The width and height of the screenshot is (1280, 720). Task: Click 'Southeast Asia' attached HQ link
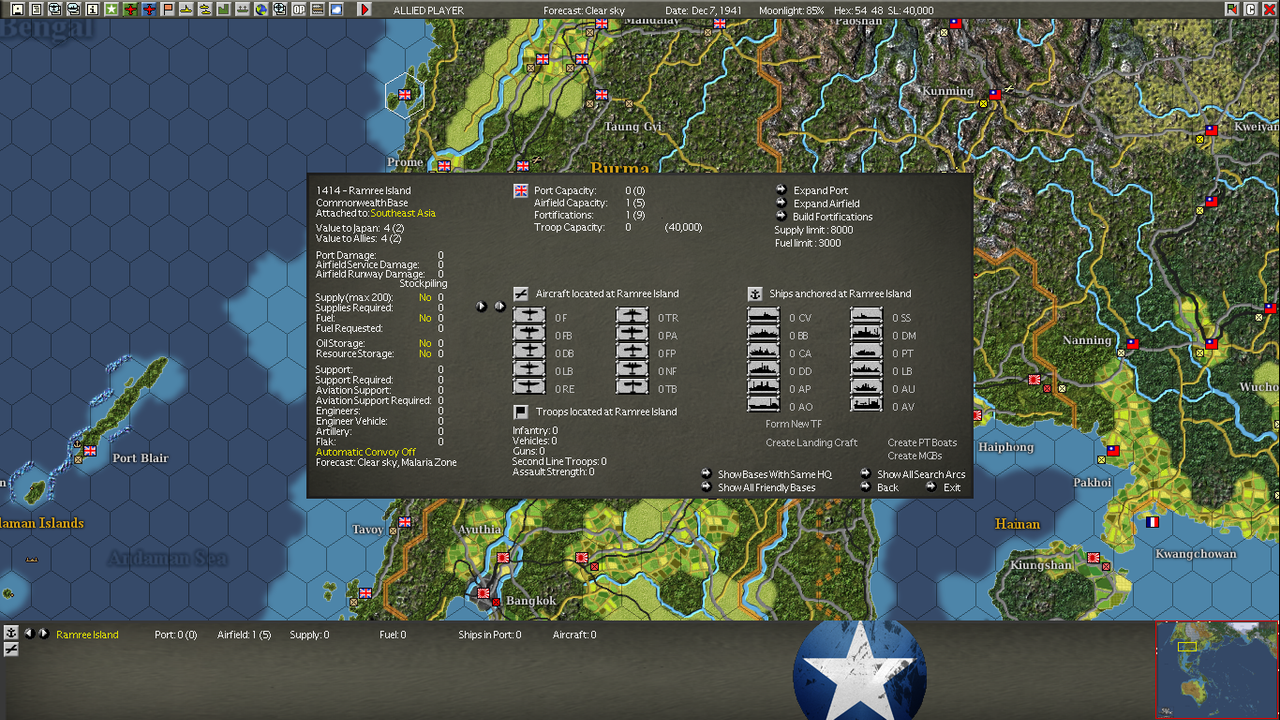click(x=403, y=214)
